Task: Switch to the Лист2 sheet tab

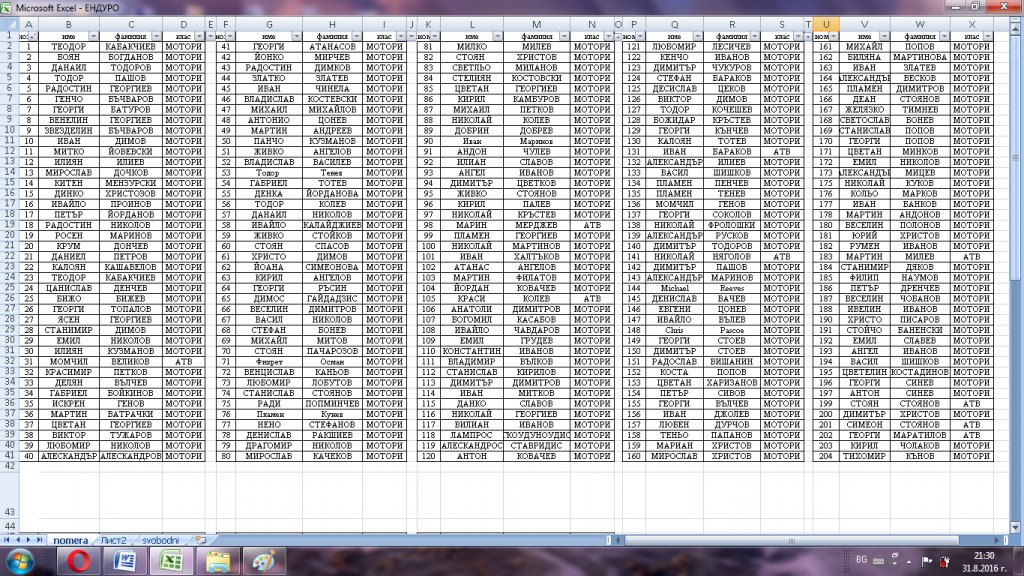Action: point(114,539)
